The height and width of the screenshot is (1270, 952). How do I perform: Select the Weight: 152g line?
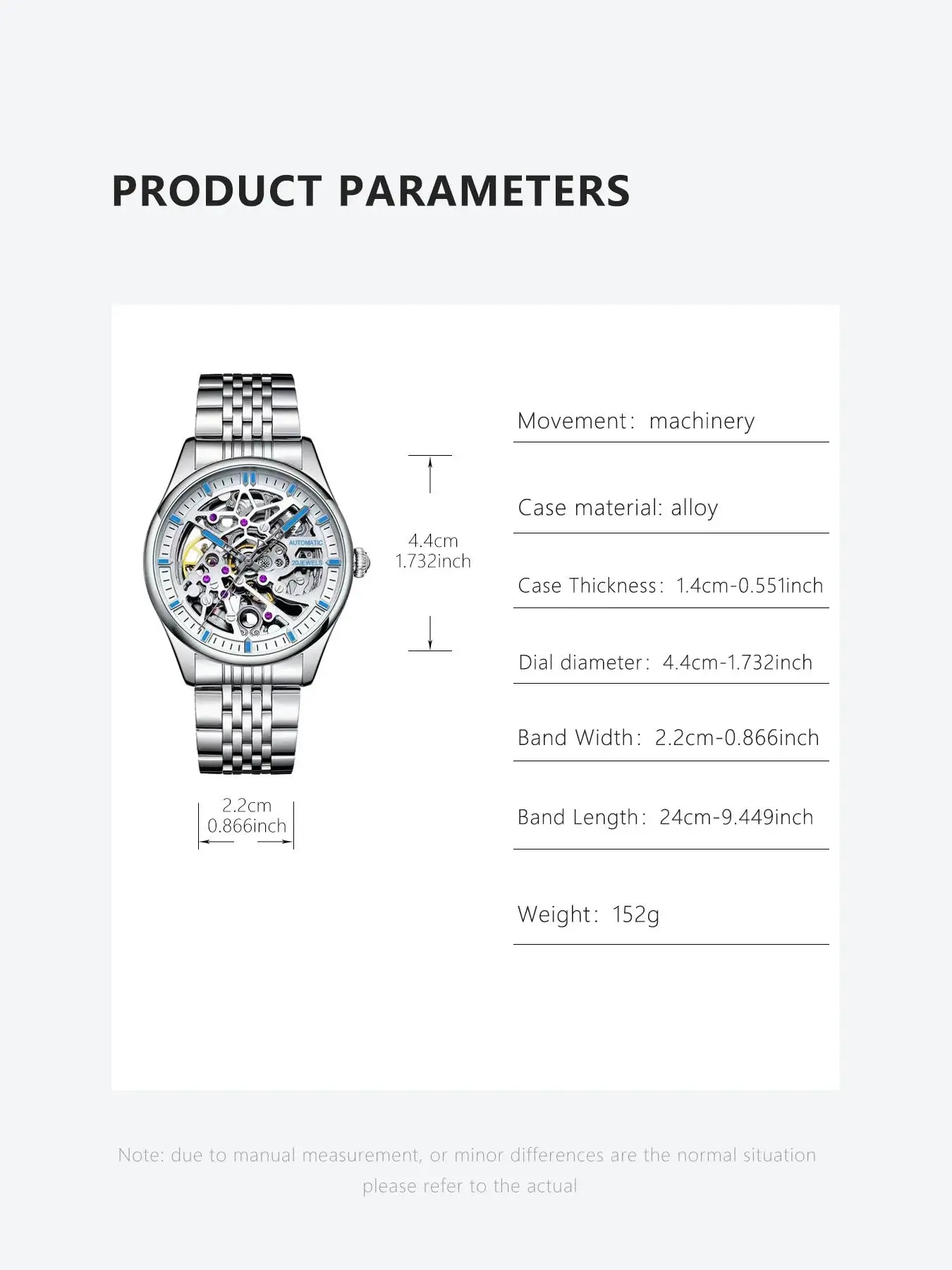(x=588, y=914)
